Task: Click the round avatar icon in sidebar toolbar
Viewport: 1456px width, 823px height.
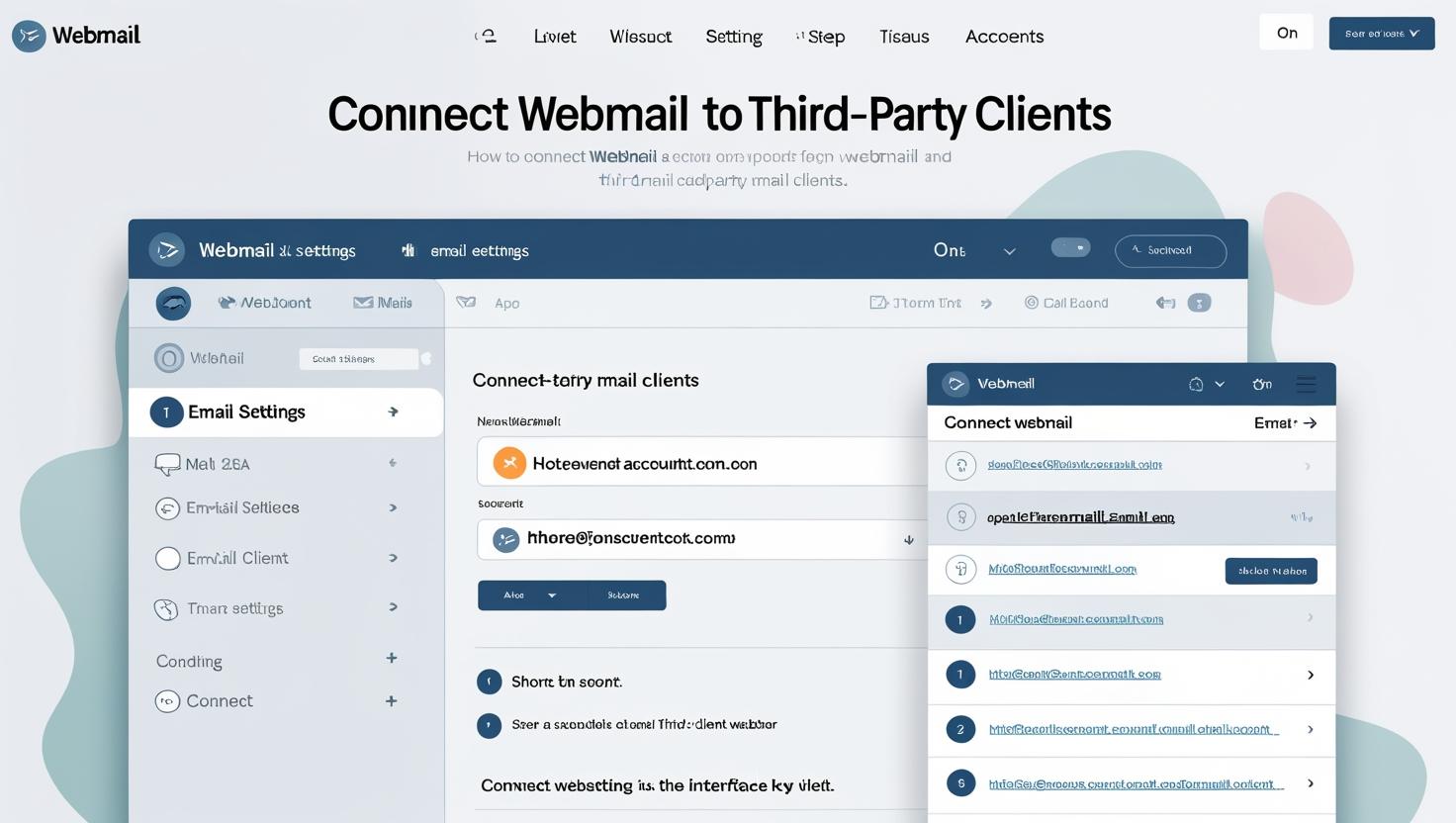Action: pyautogui.click(x=173, y=303)
